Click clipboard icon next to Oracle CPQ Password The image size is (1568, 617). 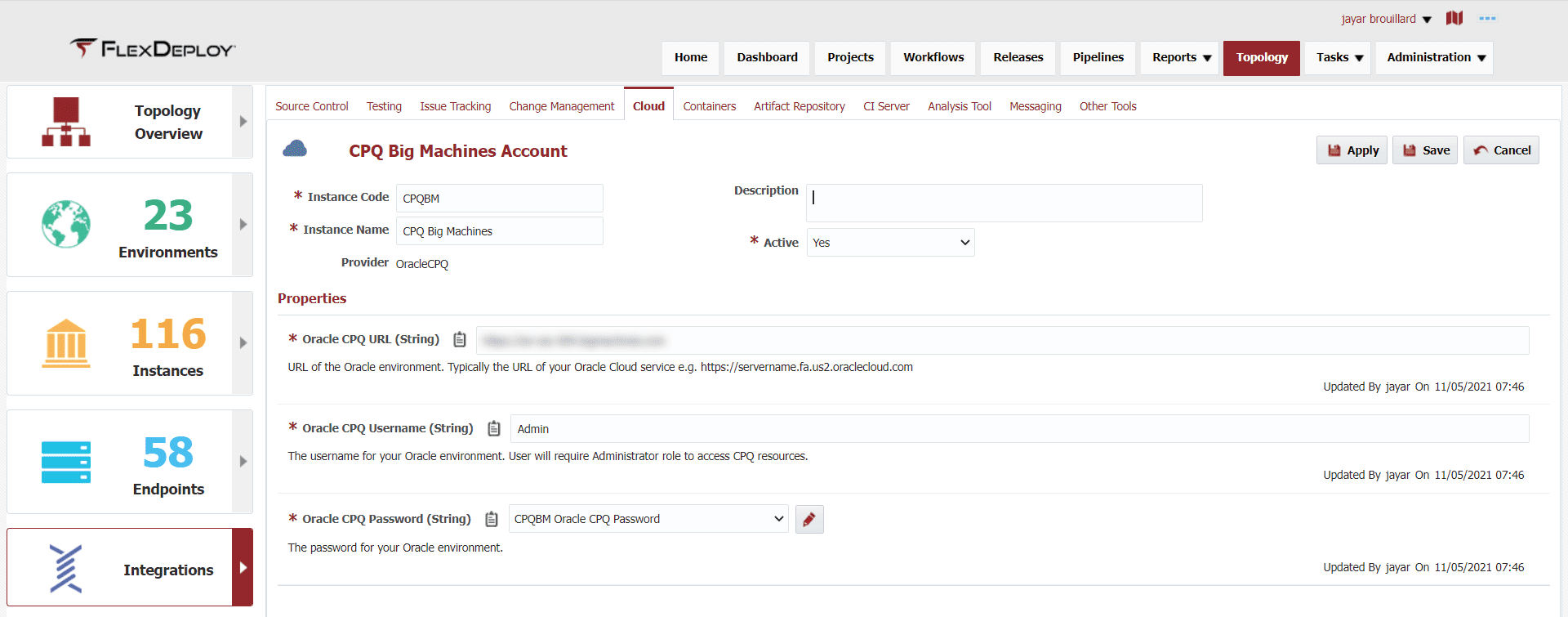pyautogui.click(x=492, y=519)
